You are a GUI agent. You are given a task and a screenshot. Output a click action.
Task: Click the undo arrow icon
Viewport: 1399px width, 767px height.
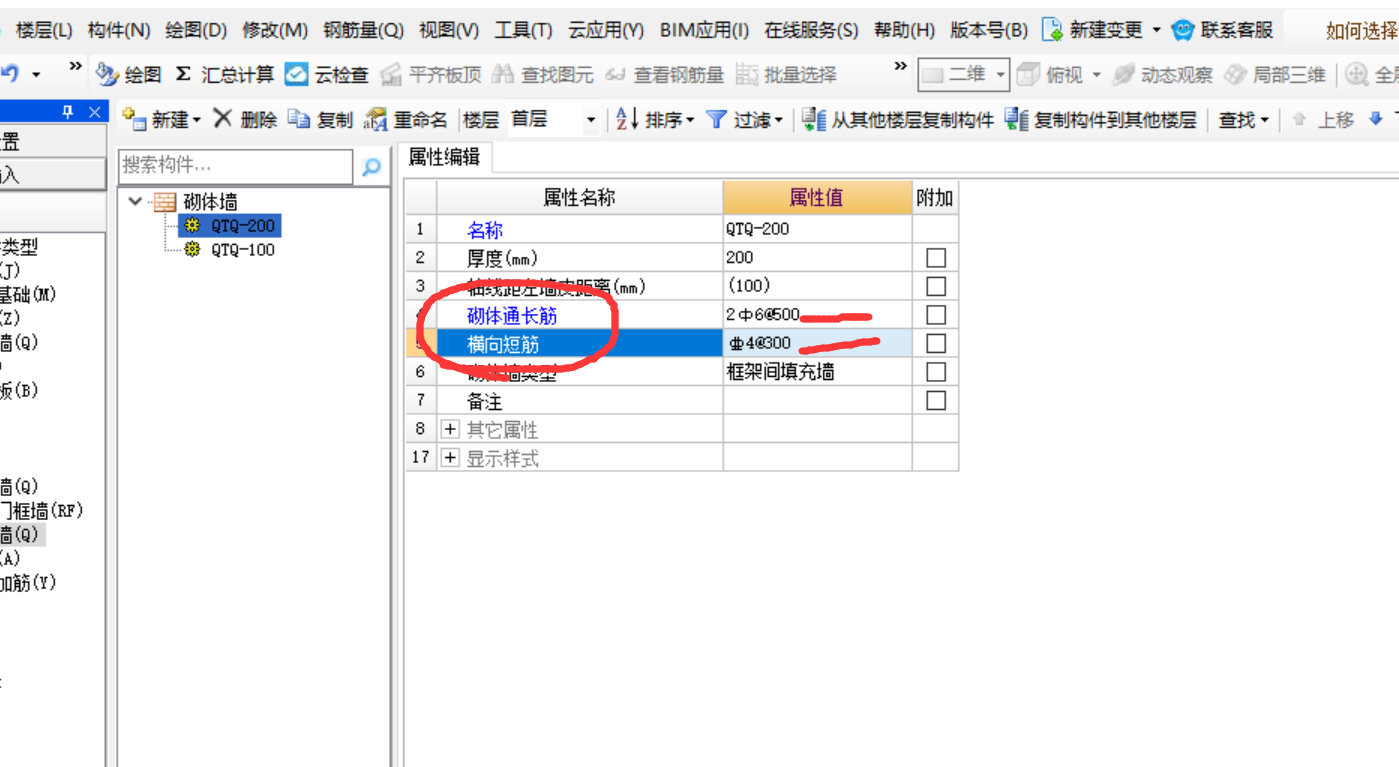click(x=11, y=73)
